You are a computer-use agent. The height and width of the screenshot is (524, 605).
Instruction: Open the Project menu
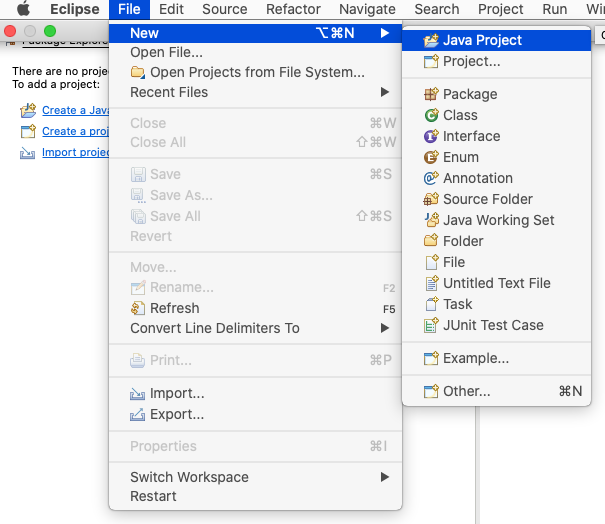tap(500, 9)
